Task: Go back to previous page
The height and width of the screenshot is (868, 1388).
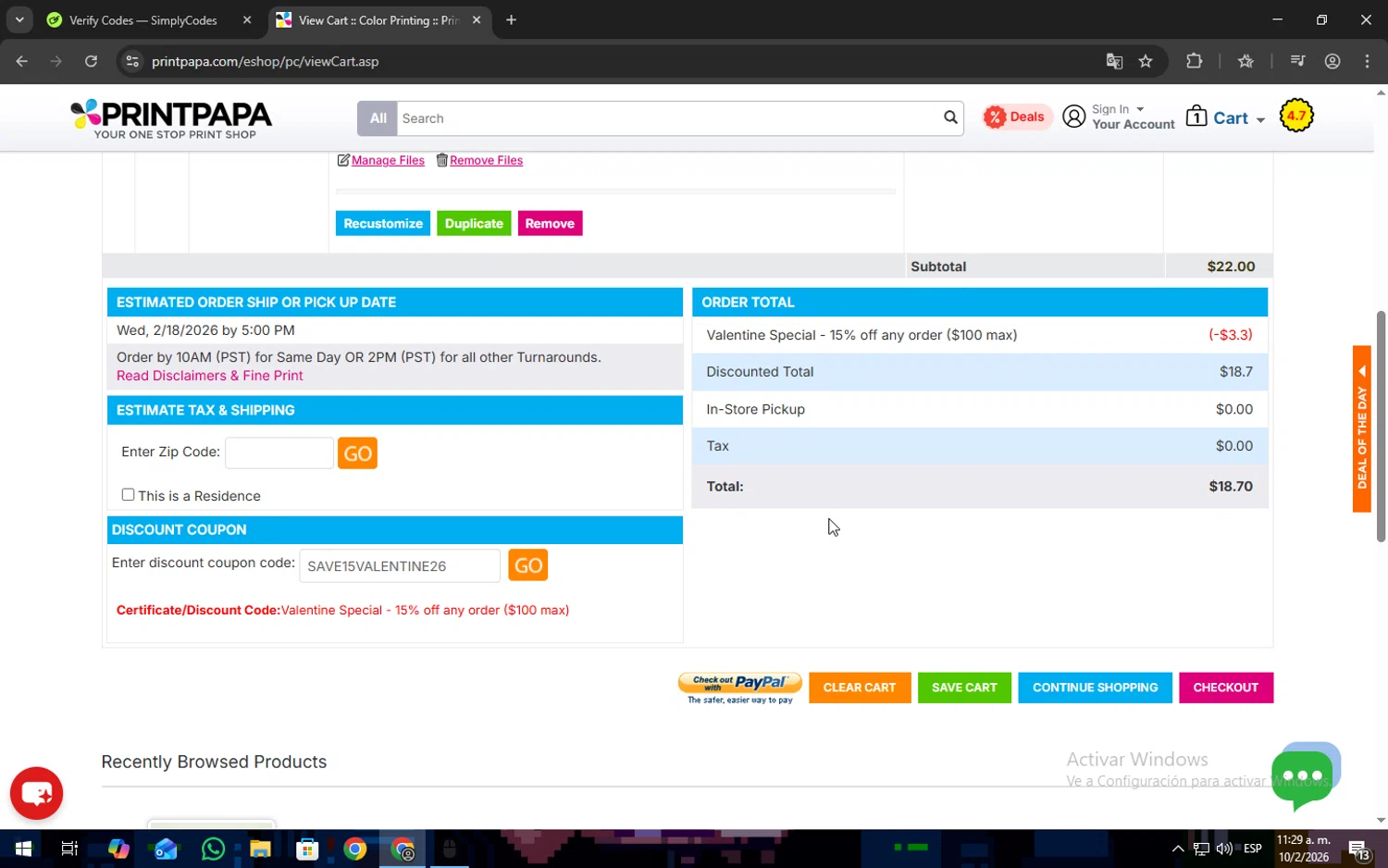Action: tap(22, 61)
